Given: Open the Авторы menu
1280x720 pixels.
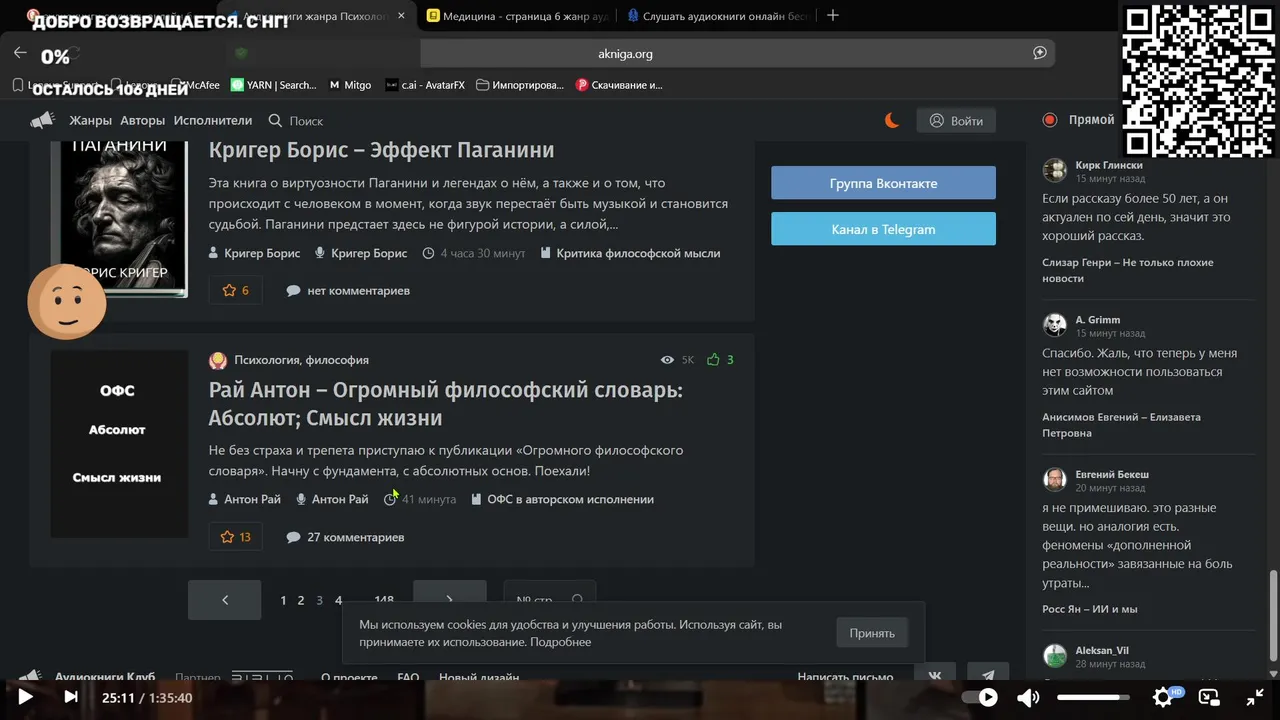Looking at the screenshot, I should pyautogui.click(x=142, y=121).
